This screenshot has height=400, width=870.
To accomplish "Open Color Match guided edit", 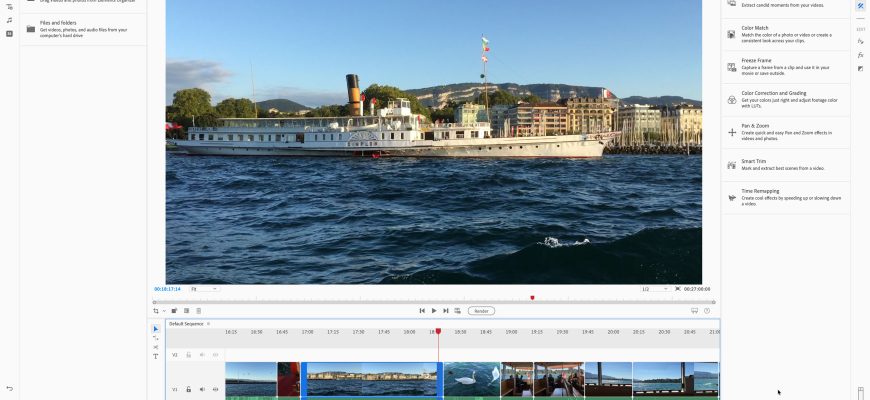I will click(x=786, y=34).
